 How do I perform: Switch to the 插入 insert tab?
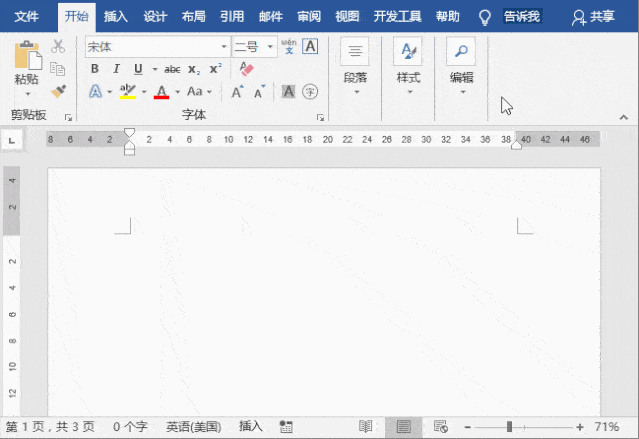115,17
